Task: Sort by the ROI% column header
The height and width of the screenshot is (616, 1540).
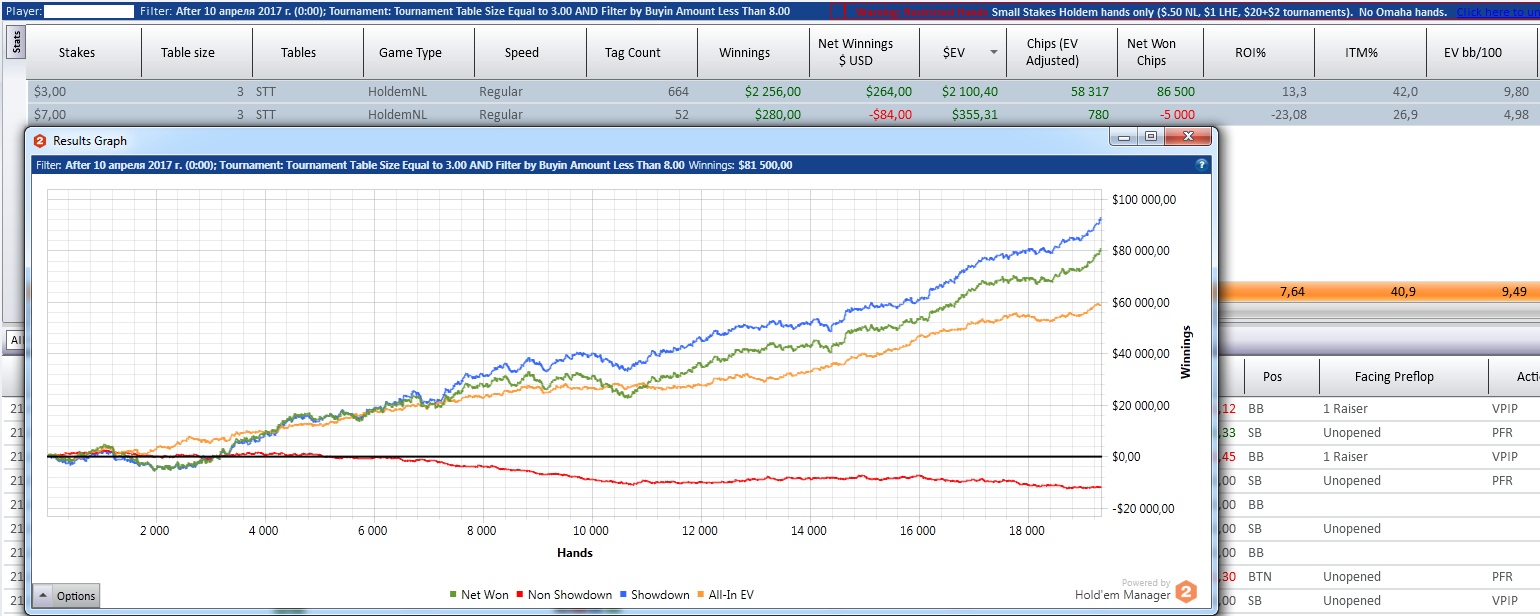Action: [1250, 53]
